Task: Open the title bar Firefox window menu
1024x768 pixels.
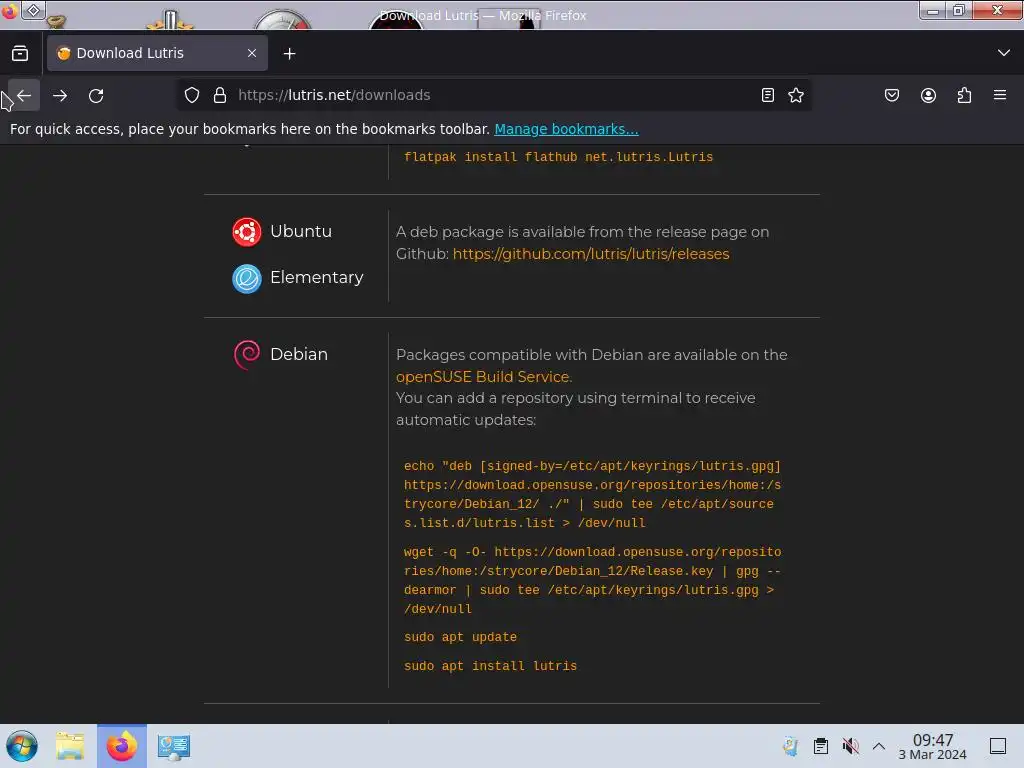Action: tap(9, 11)
